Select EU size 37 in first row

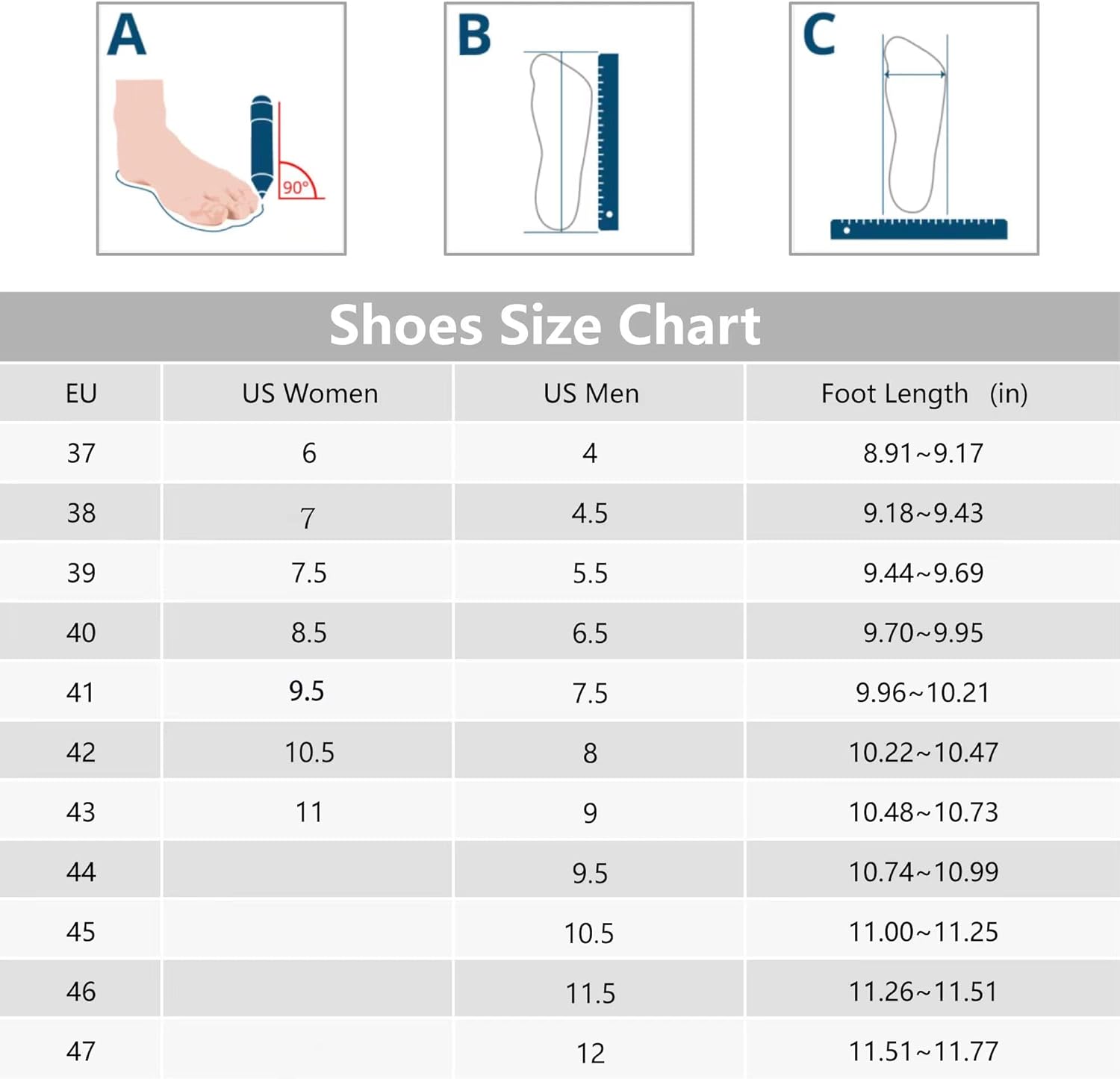81,453
